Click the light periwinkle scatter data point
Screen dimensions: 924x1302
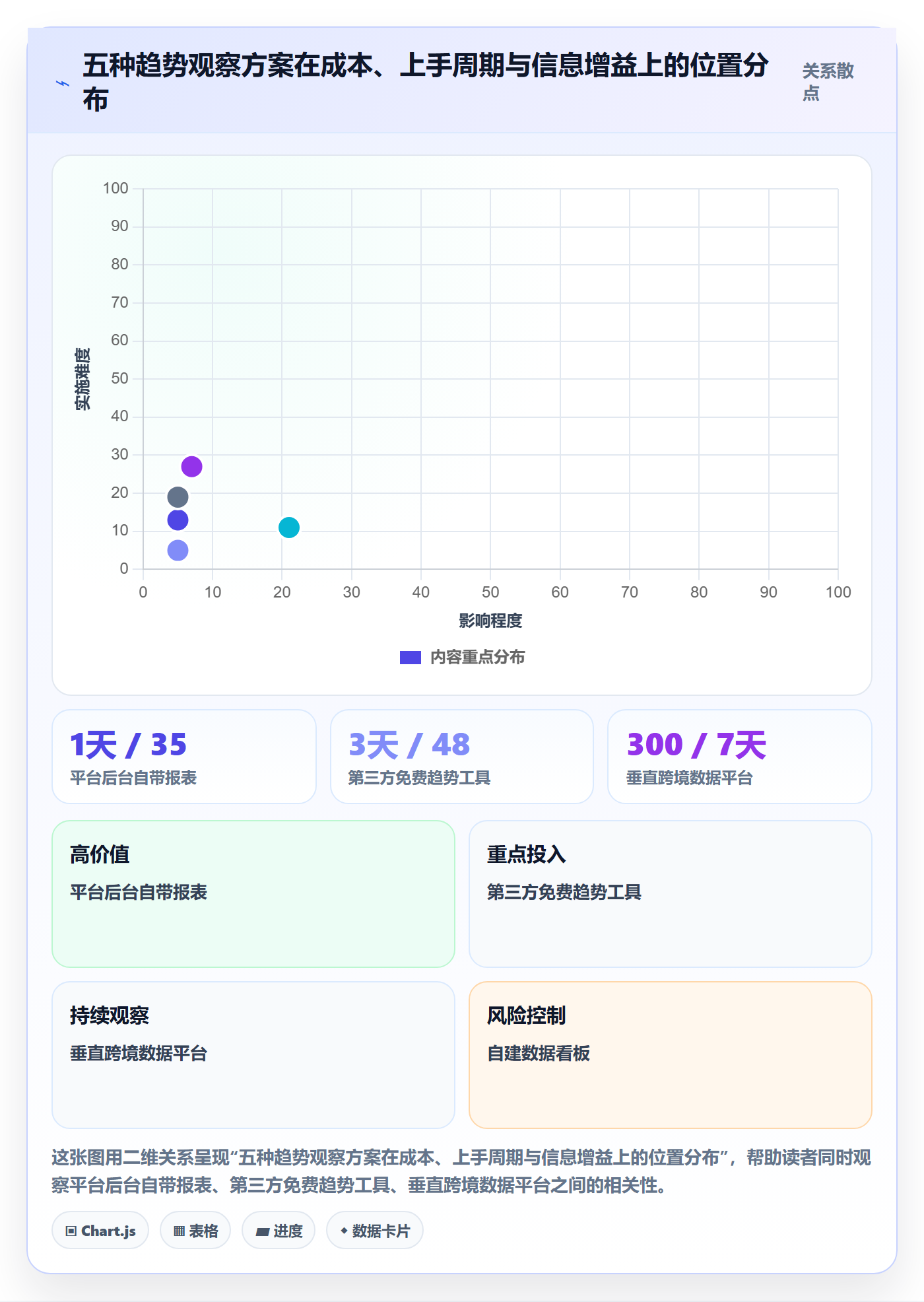point(178,551)
